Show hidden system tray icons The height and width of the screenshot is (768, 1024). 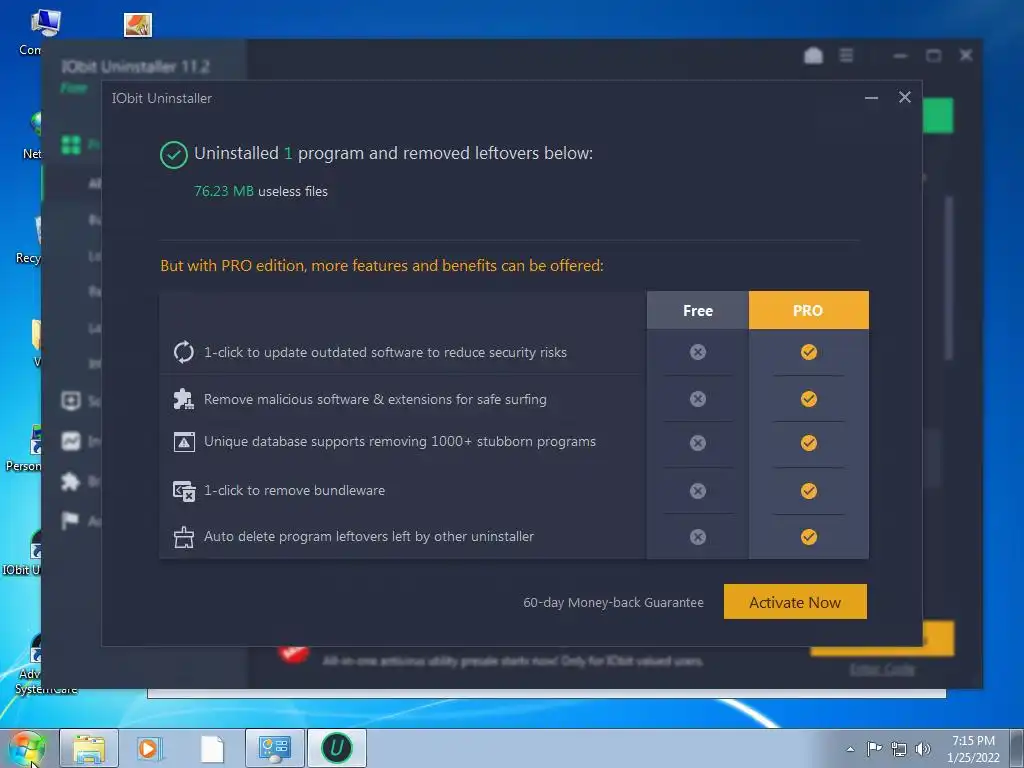coord(850,749)
